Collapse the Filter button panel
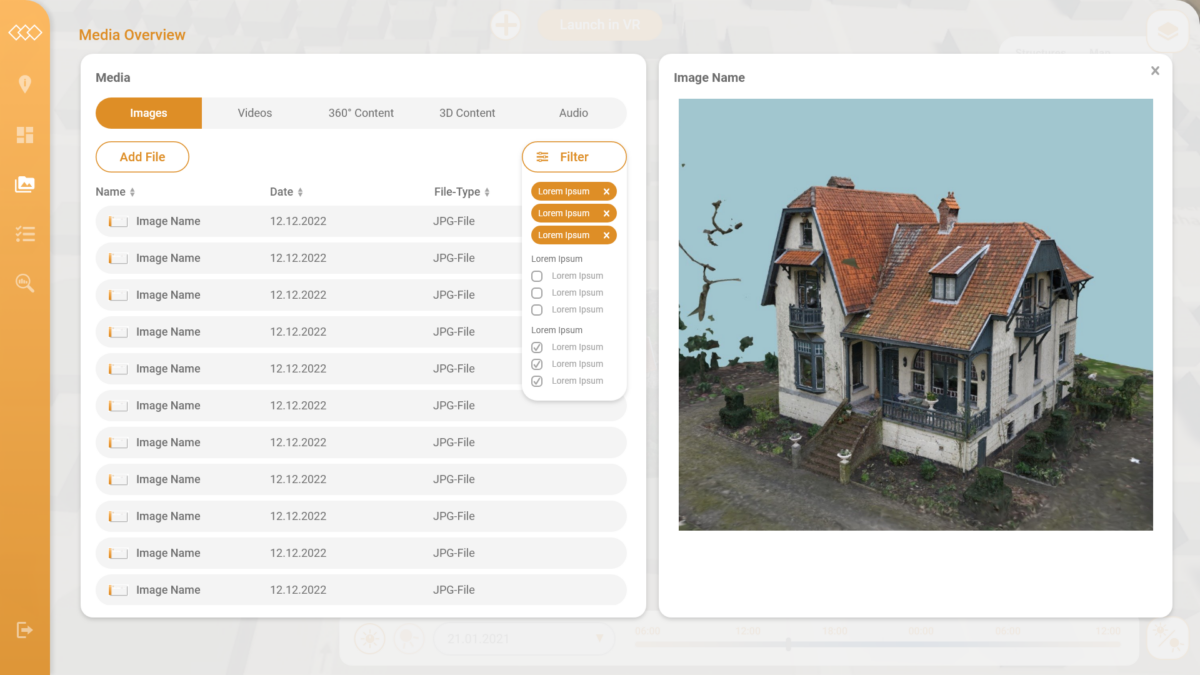This screenshot has height=675, width=1200. click(x=574, y=157)
